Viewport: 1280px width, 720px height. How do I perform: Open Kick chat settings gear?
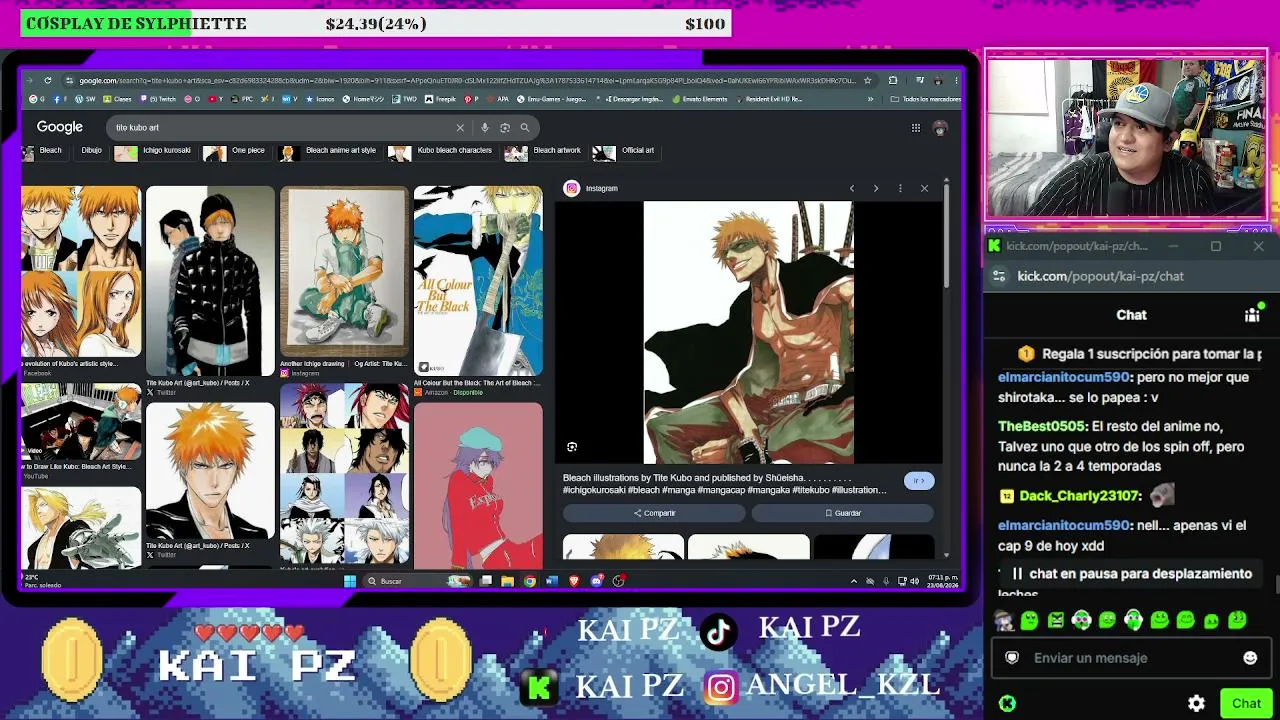pos(1196,703)
